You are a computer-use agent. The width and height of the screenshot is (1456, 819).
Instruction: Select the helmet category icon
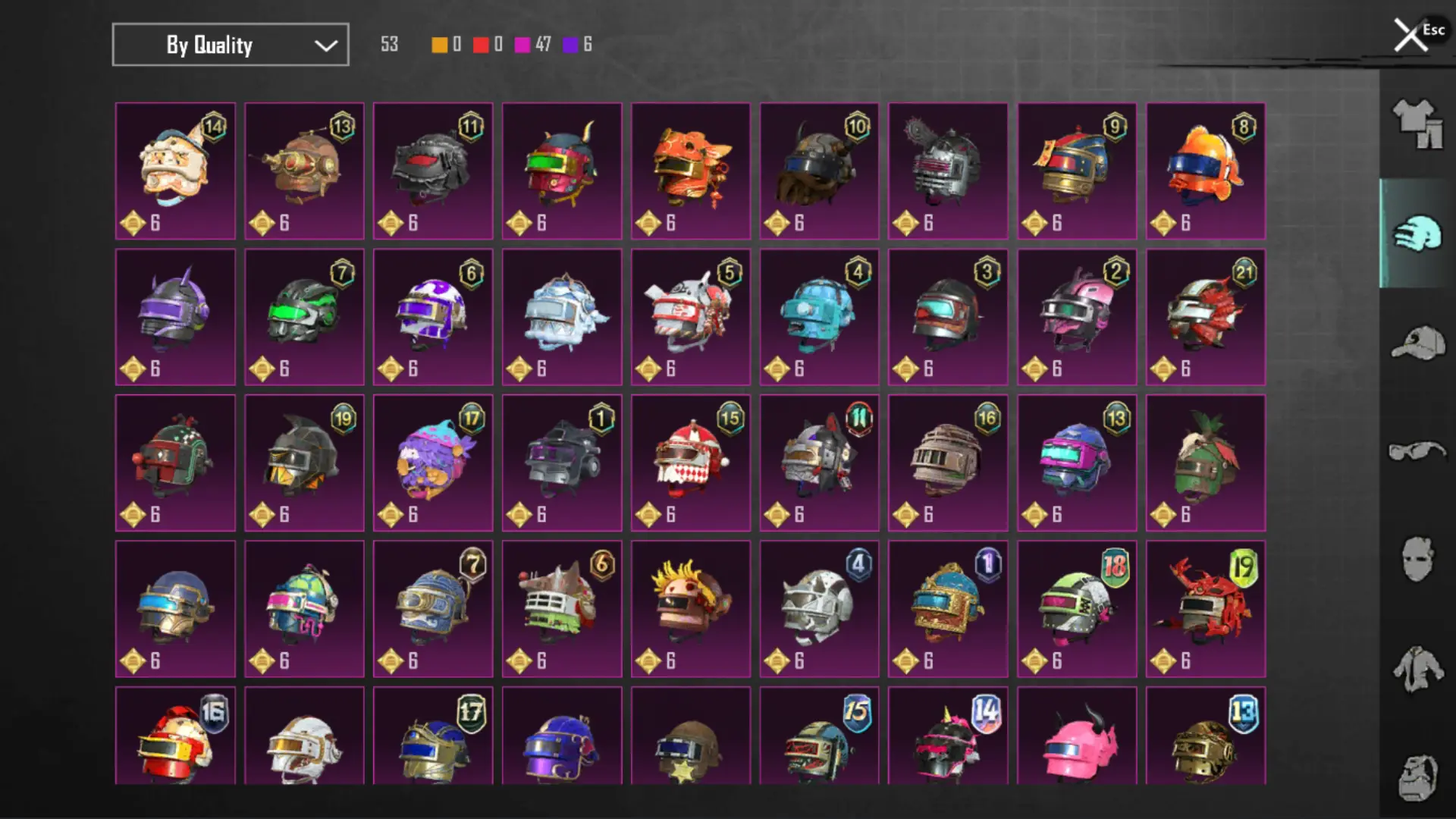(1417, 233)
